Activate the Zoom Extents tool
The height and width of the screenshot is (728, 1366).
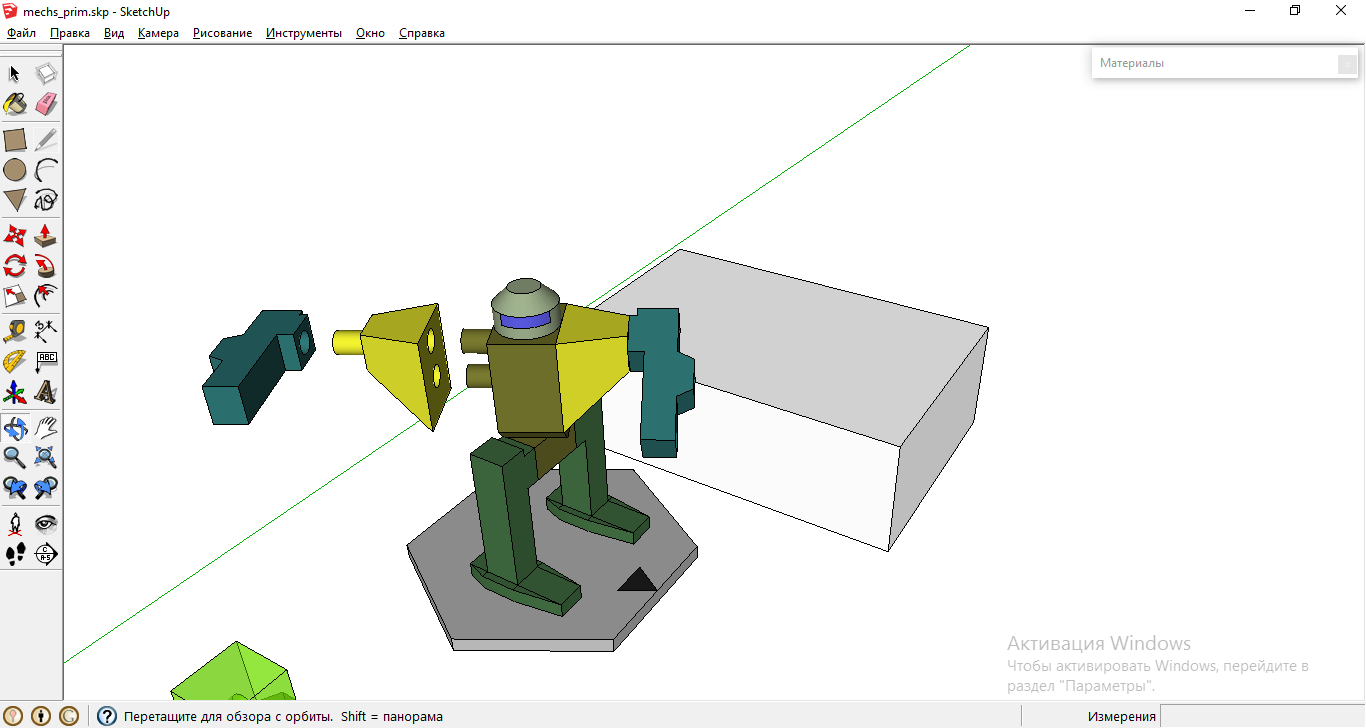coord(46,458)
